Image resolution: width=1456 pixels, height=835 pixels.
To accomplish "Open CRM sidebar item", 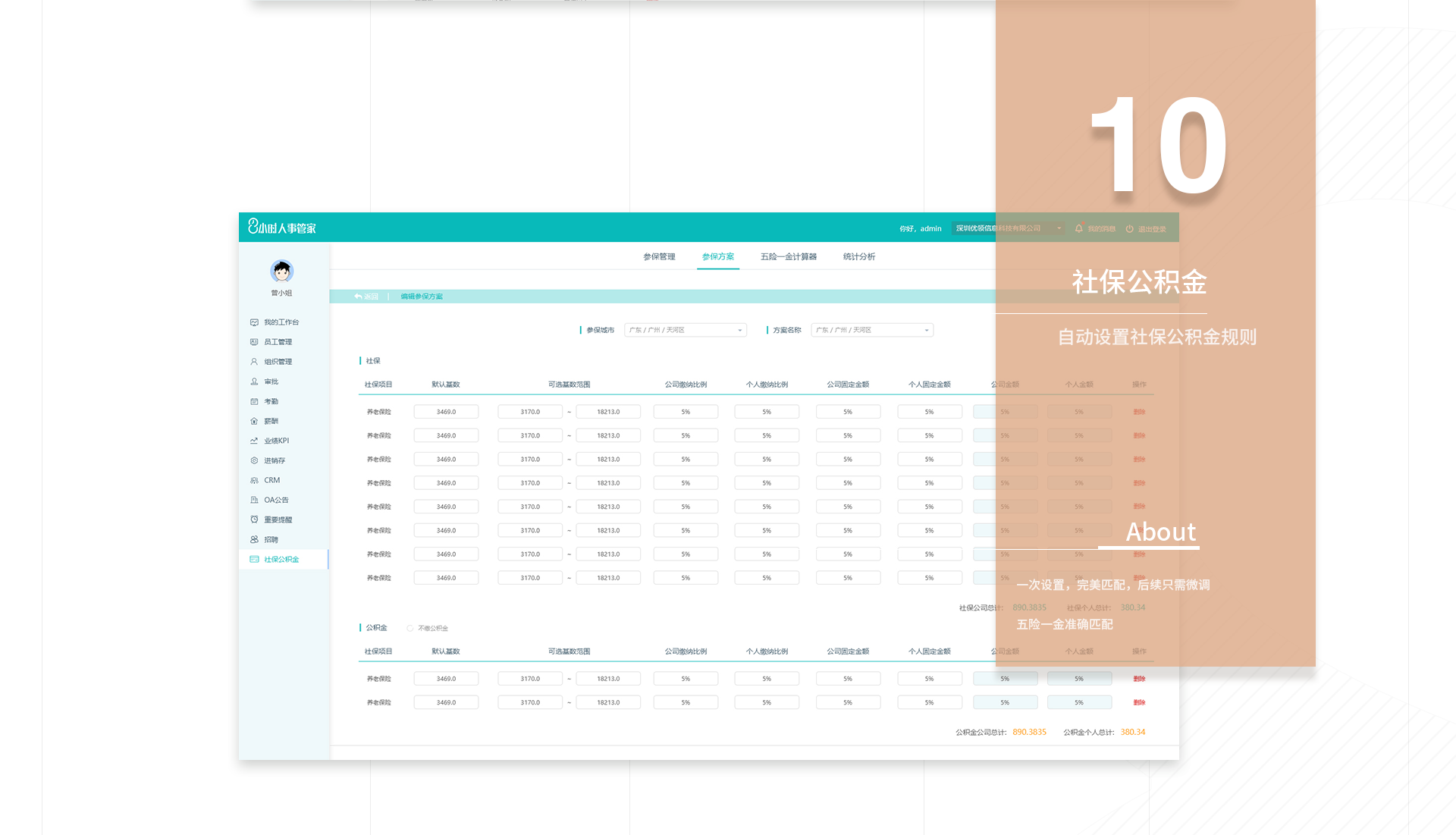I will pyautogui.click(x=271, y=480).
